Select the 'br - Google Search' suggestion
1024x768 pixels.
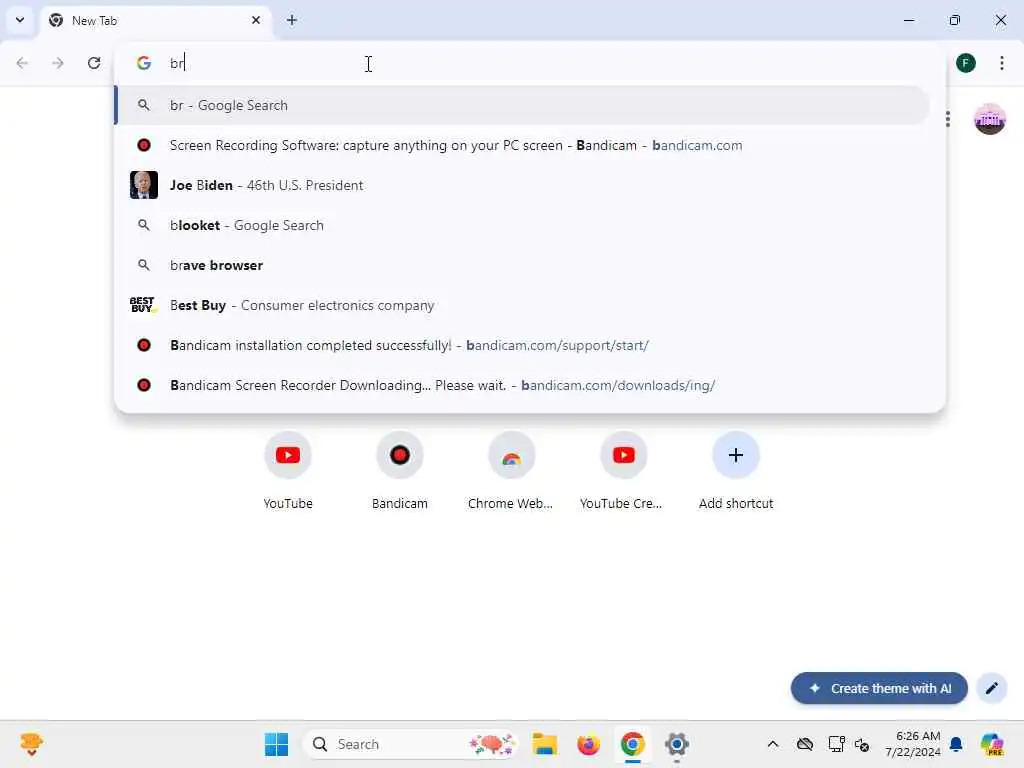(522, 105)
